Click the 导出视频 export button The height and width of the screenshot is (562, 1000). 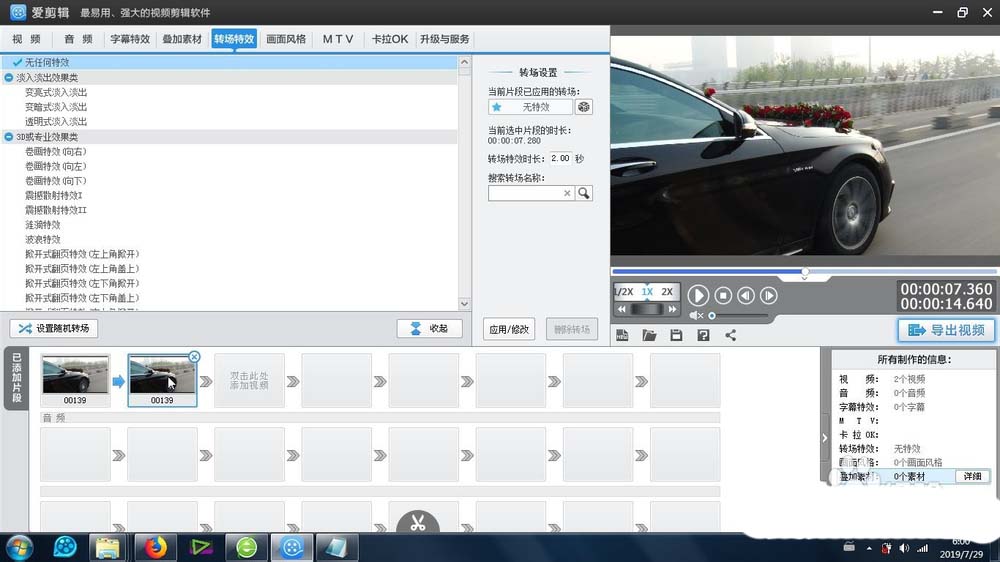tap(946, 330)
